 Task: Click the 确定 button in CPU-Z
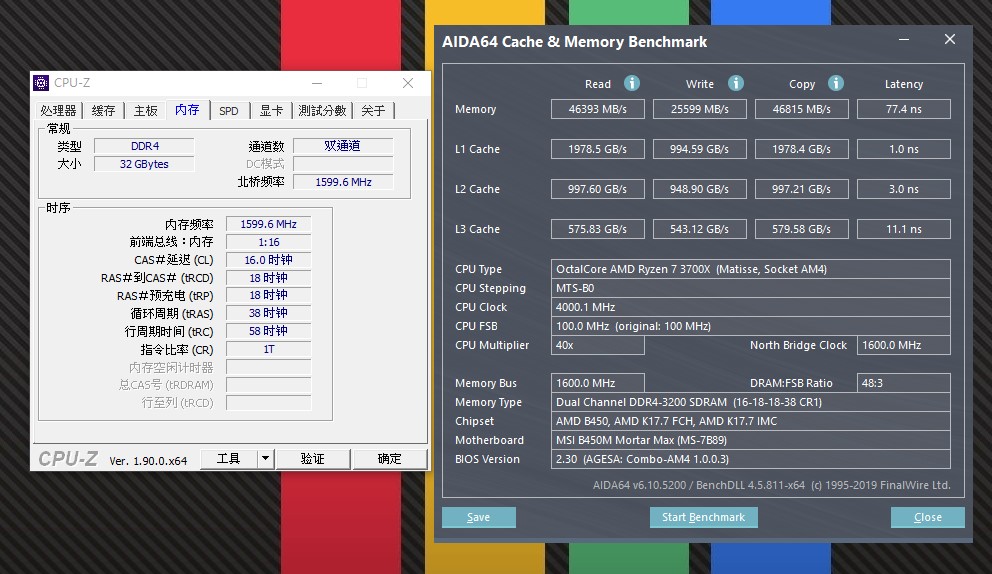click(390, 458)
